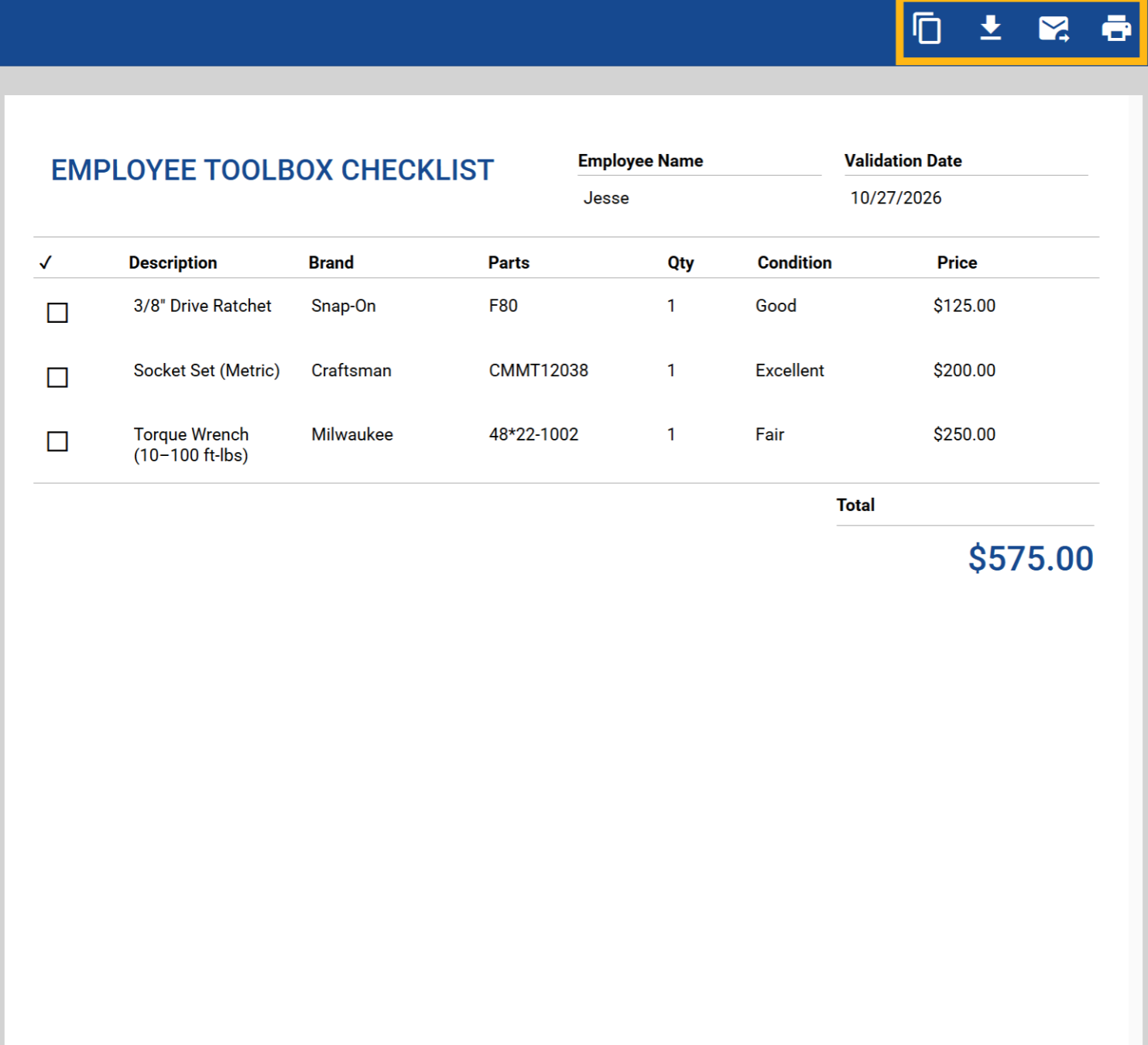The height and width of the screenshot is (1045, 1148).
Task: Mark the Torque Wrench item as checked
Action: pyautogui.click(x=57, y=441)
